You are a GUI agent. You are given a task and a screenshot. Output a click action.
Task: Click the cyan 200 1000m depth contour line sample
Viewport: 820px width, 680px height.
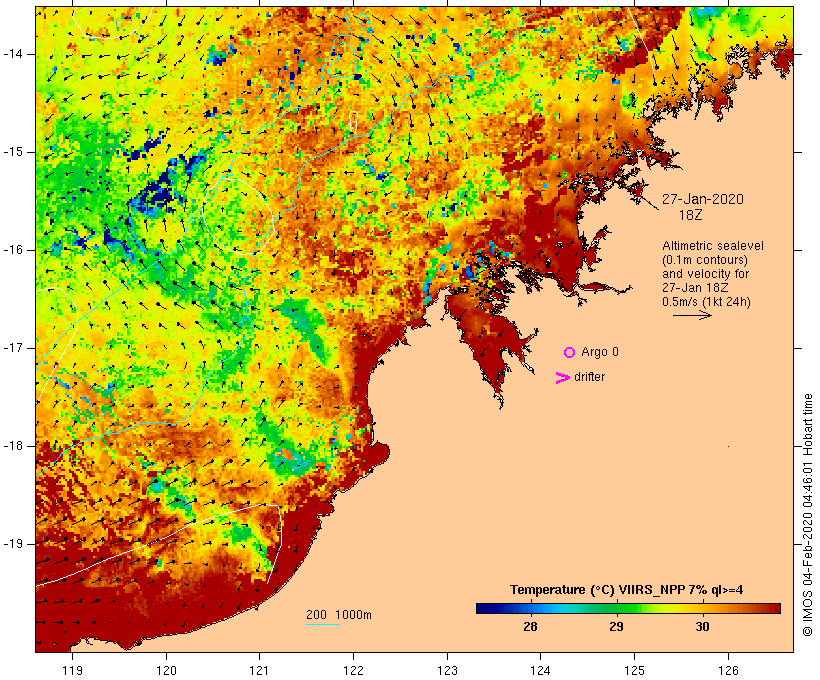click(x=323, y=624)
